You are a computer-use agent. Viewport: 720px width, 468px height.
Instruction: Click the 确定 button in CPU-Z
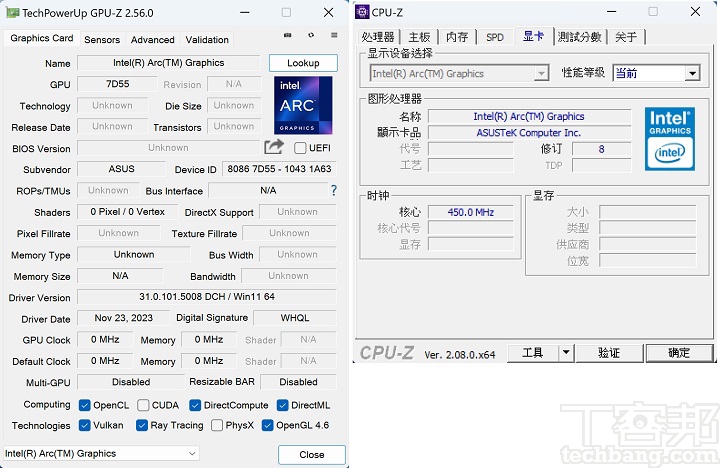[x=679, y=353]
